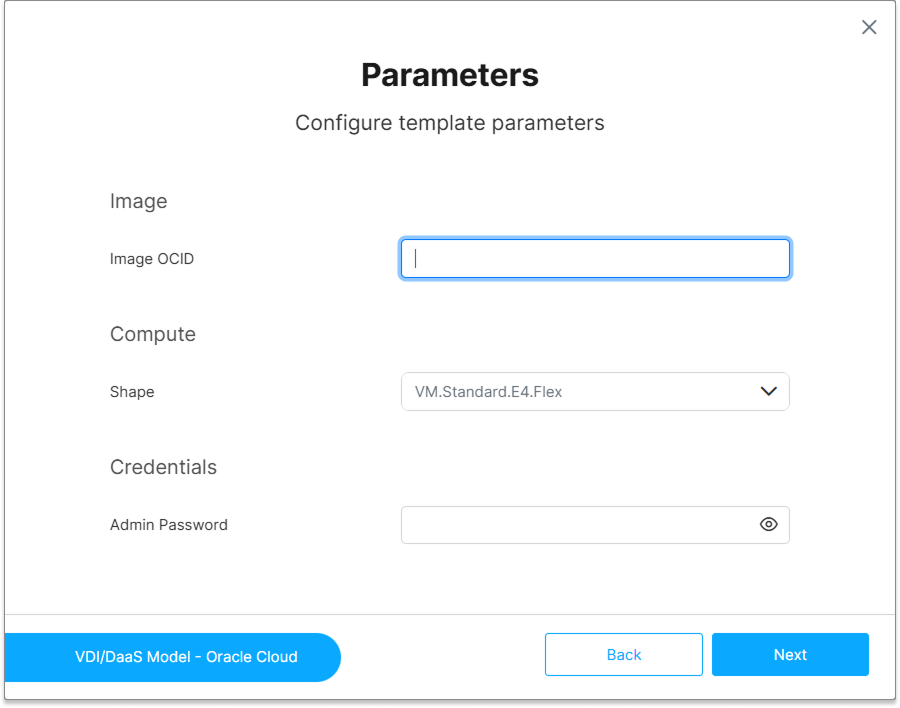Click the Shape field label

(132, 392)
